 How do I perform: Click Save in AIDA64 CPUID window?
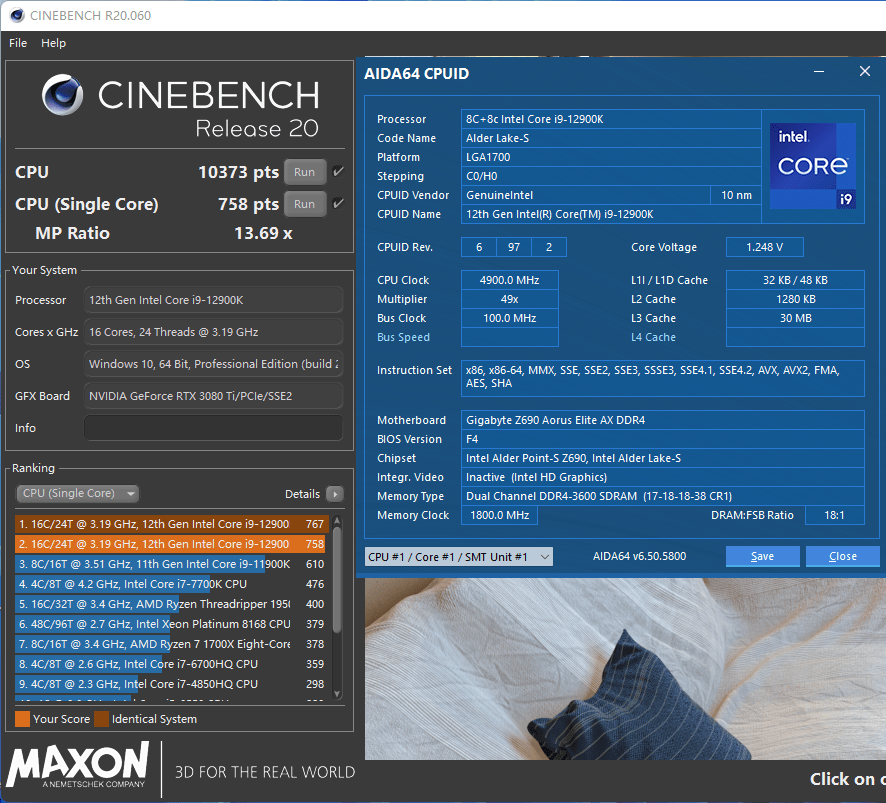[762, 557]
